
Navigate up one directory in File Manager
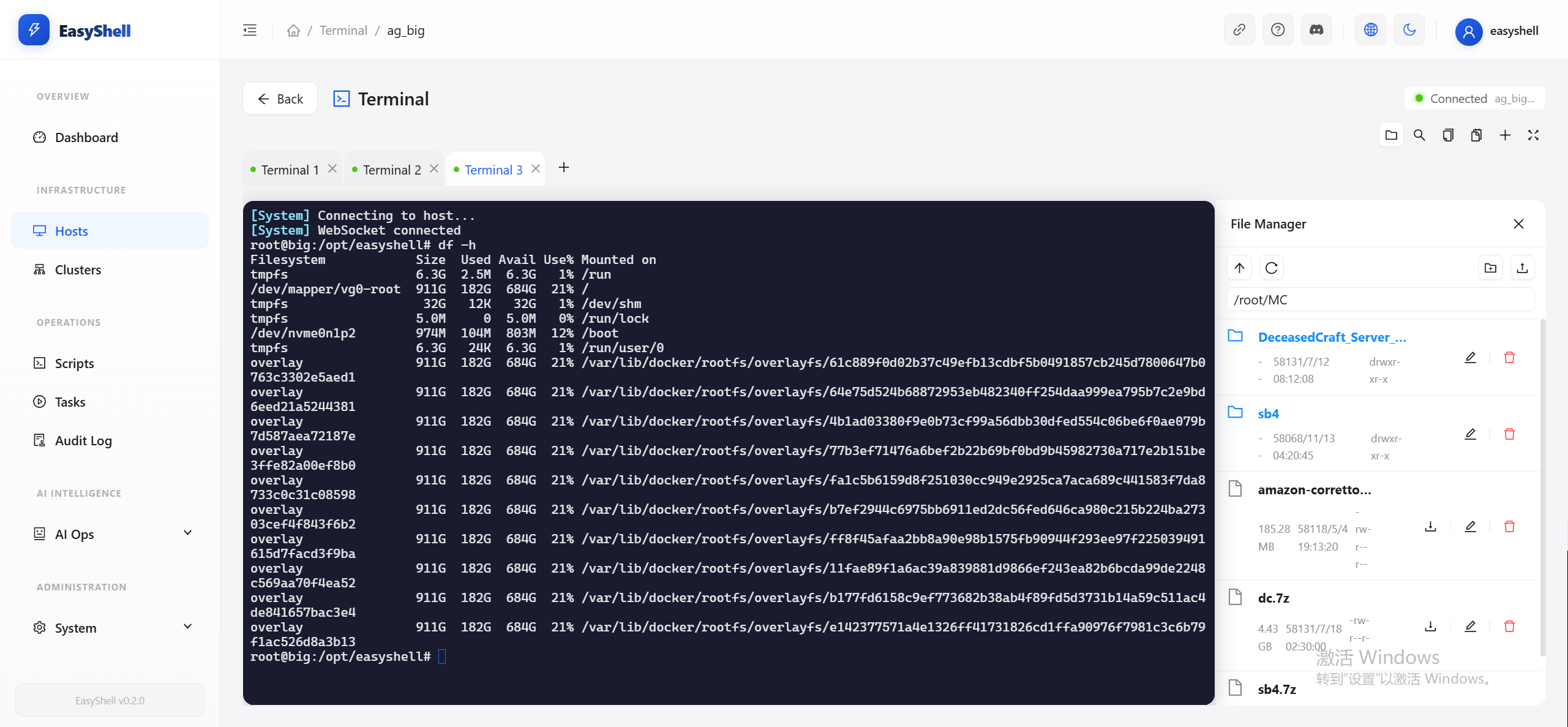[x=1240, y=268]
